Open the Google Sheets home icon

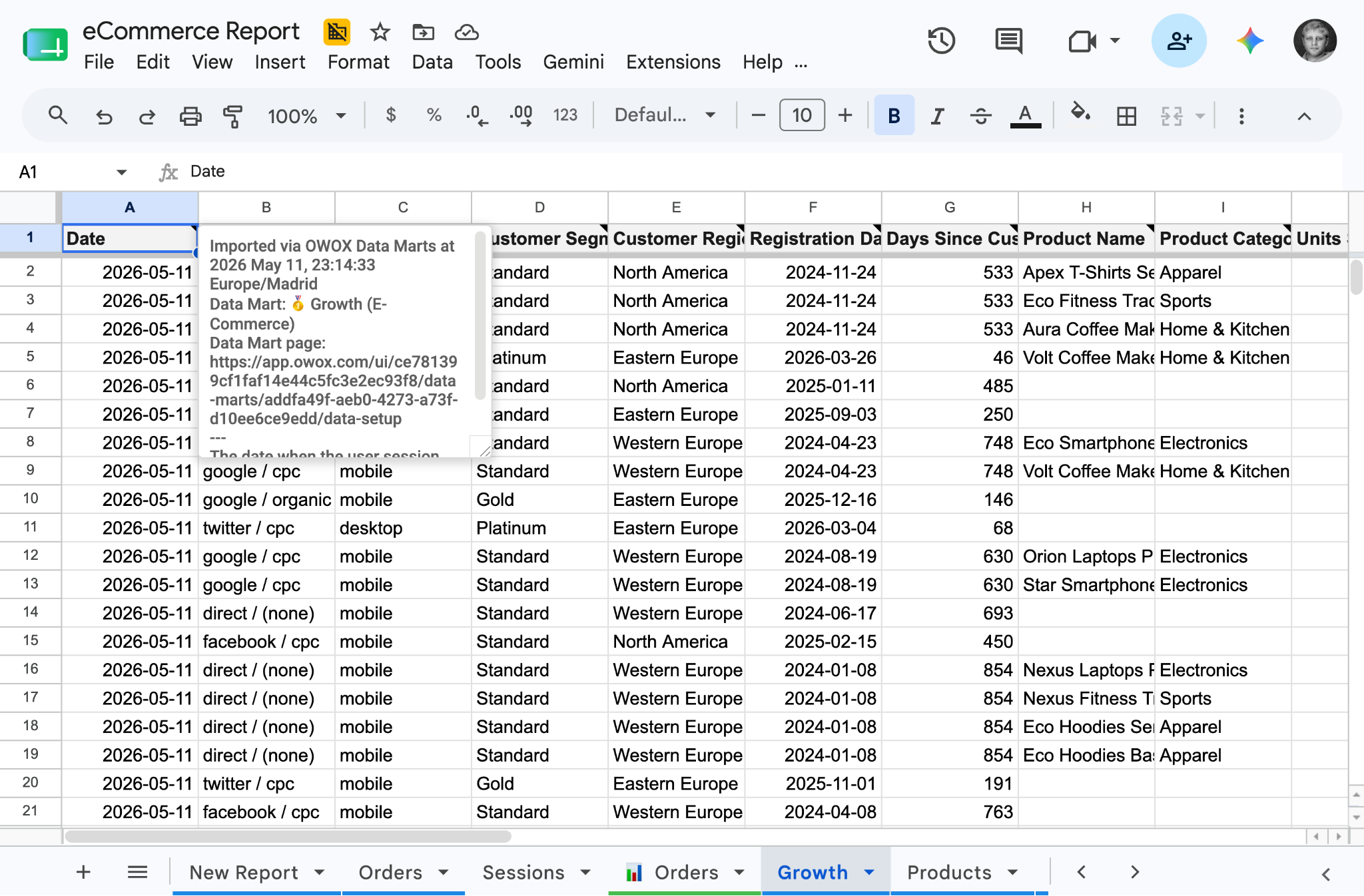45,45
